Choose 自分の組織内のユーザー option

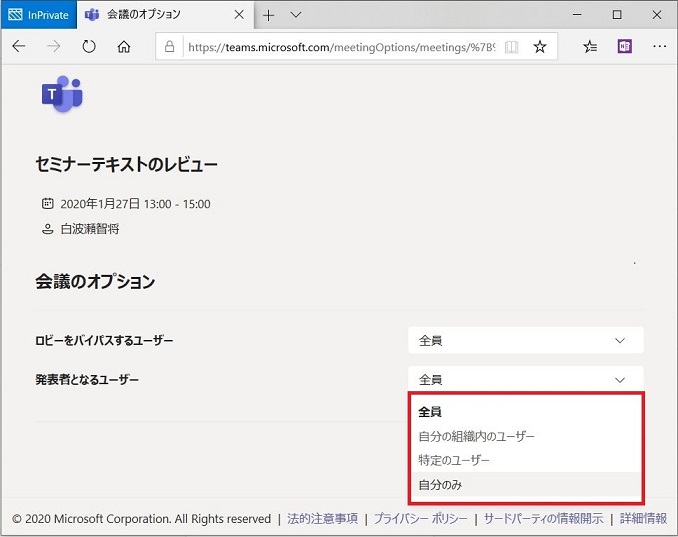coord(476,437)
